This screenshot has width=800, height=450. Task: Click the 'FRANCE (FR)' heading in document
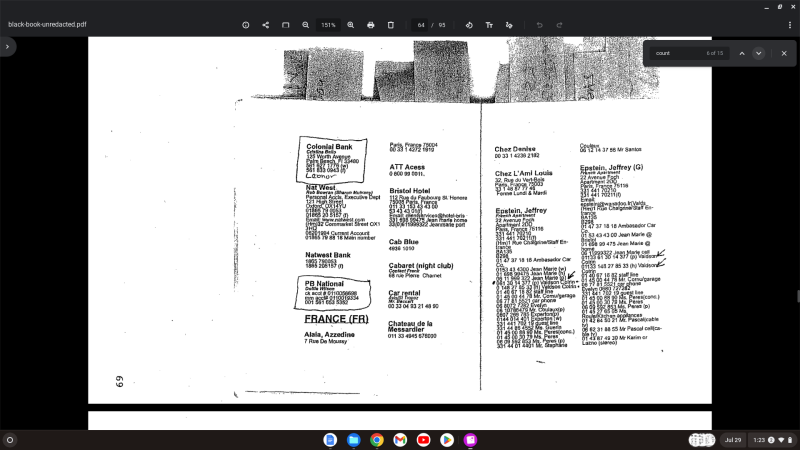(x=336, y=319)
